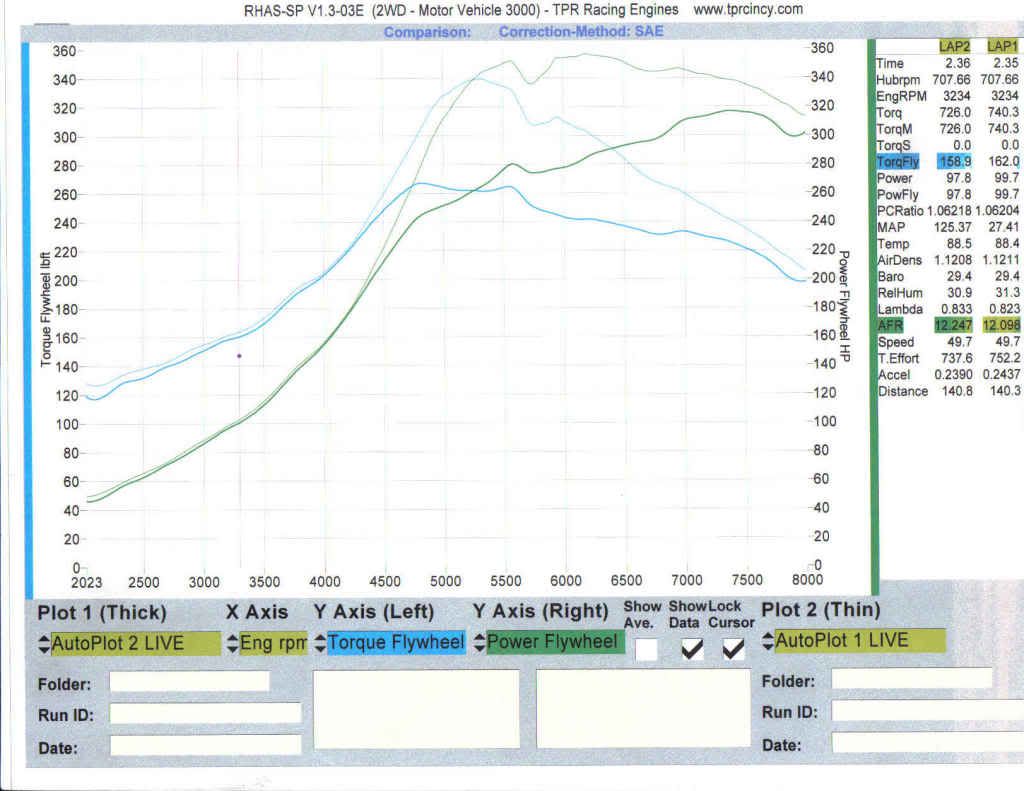The width and height of the screenshot is (1024, 791).
Task: Open the Eng rpm X Axis selector
Action: pyautogui.click(x=273, y=643)
